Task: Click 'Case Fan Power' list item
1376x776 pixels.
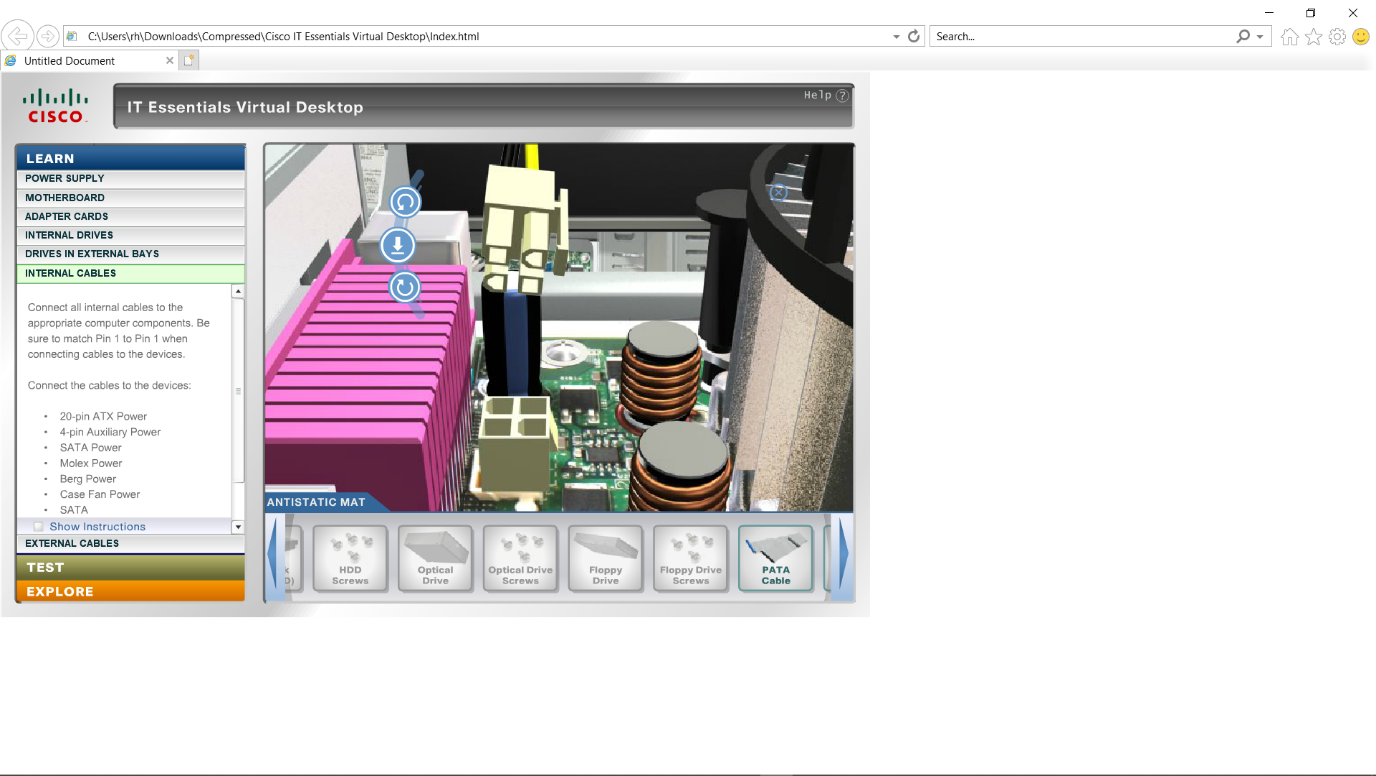Action: [x=100, y=494]
